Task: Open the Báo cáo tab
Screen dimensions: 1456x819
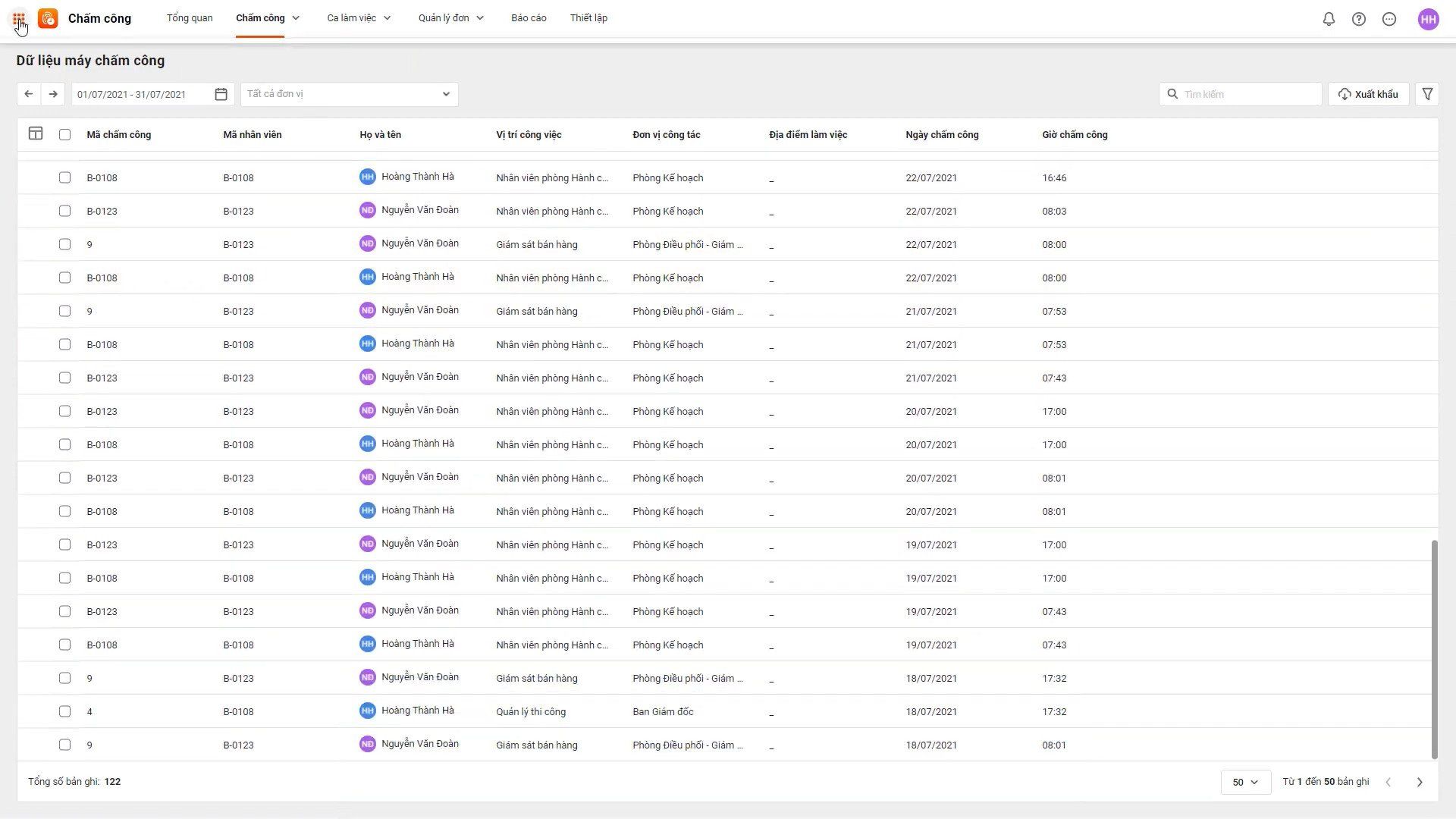Action: pos(529,18)
